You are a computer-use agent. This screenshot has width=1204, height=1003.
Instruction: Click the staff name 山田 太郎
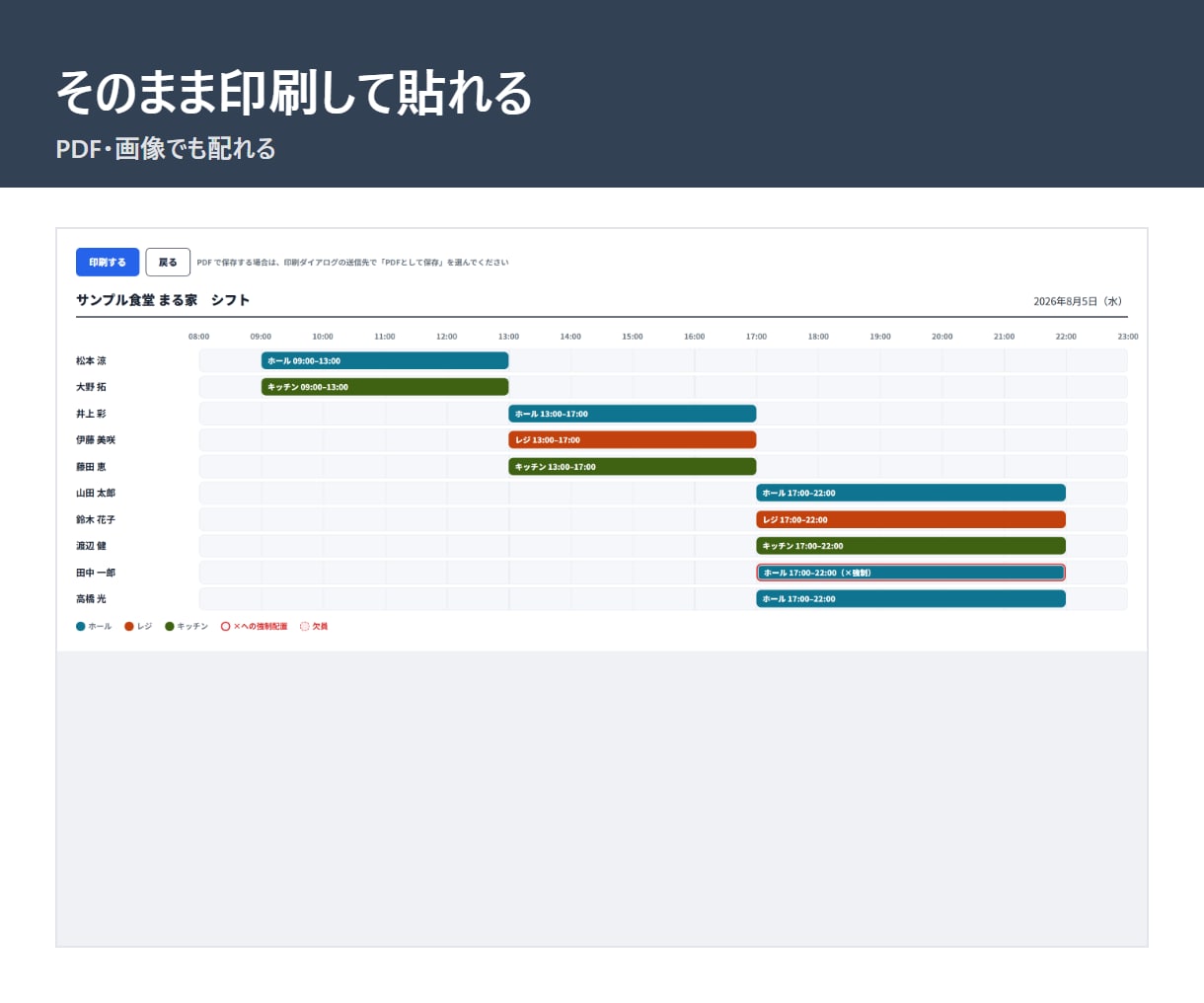pos(96,493)
